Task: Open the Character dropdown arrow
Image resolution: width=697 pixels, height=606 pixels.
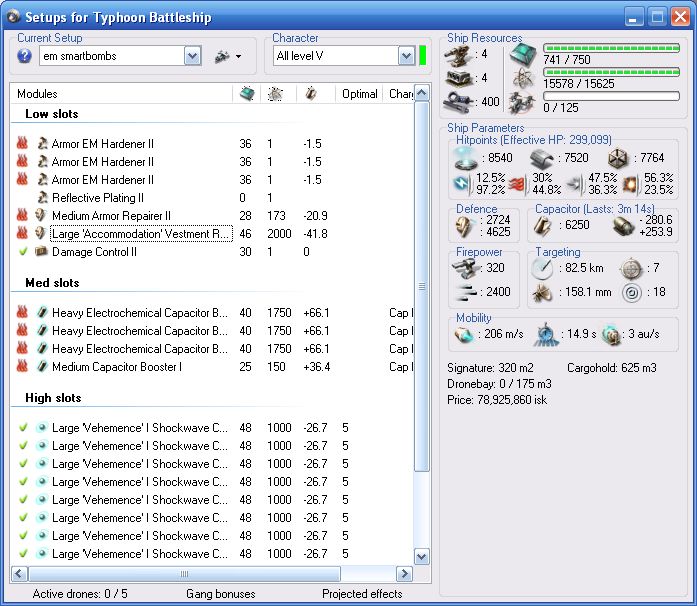Action: tap(406, 56)
